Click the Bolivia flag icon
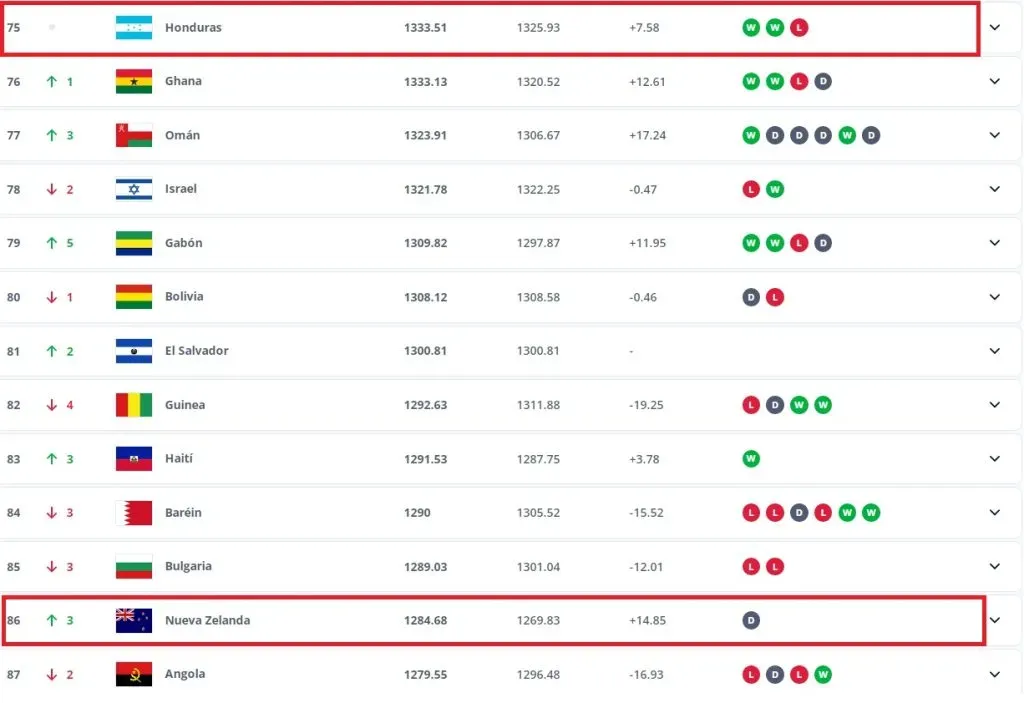1024x703 pixels. [x=134, y=297]
